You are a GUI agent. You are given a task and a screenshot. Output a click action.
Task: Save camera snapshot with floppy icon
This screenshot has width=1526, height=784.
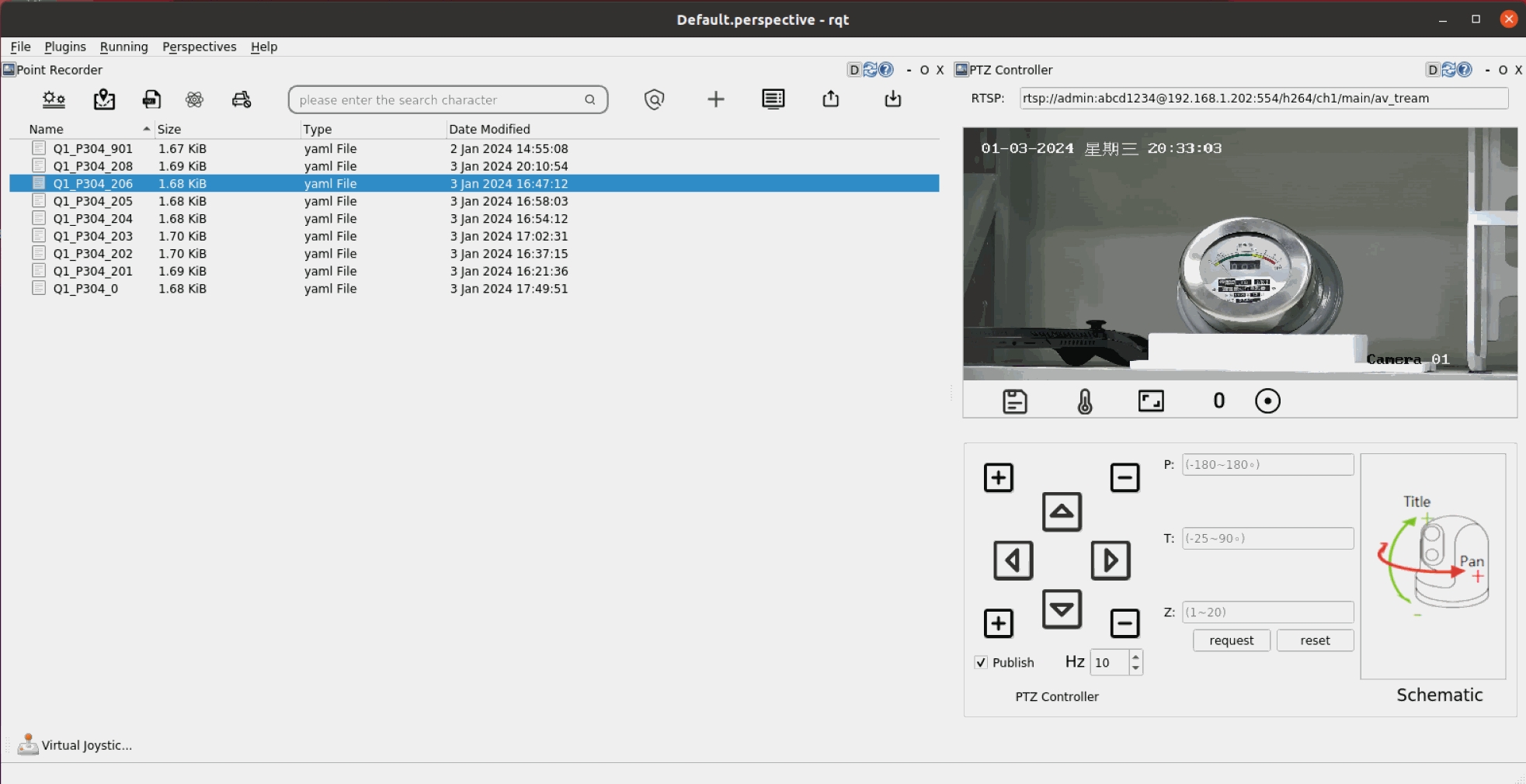[1014, 401]
